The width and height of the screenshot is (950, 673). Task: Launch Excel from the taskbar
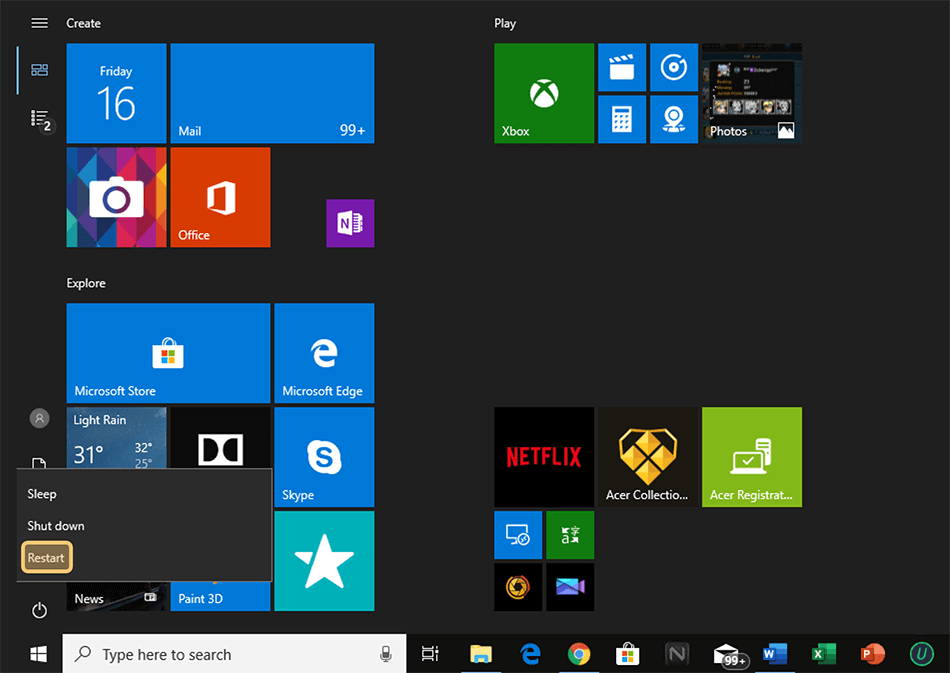[823, 654]
